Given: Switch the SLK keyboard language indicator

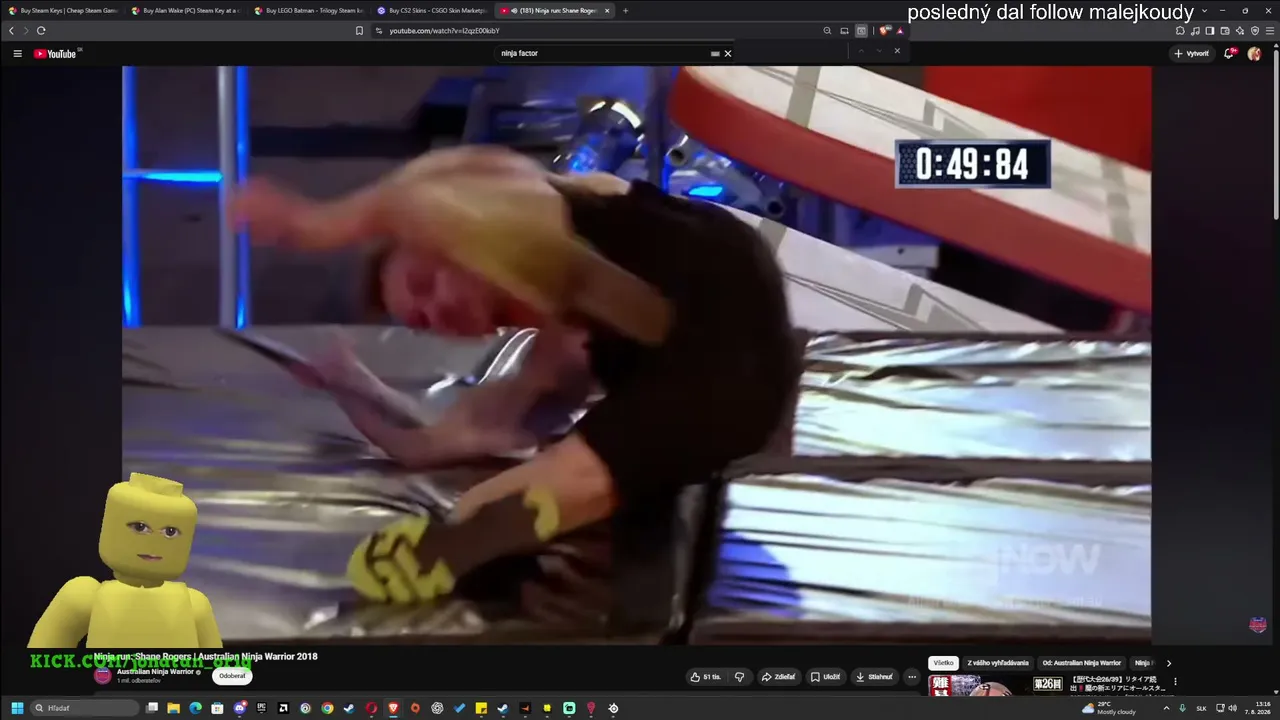Looking at the screenshot, I should 1201,708.
